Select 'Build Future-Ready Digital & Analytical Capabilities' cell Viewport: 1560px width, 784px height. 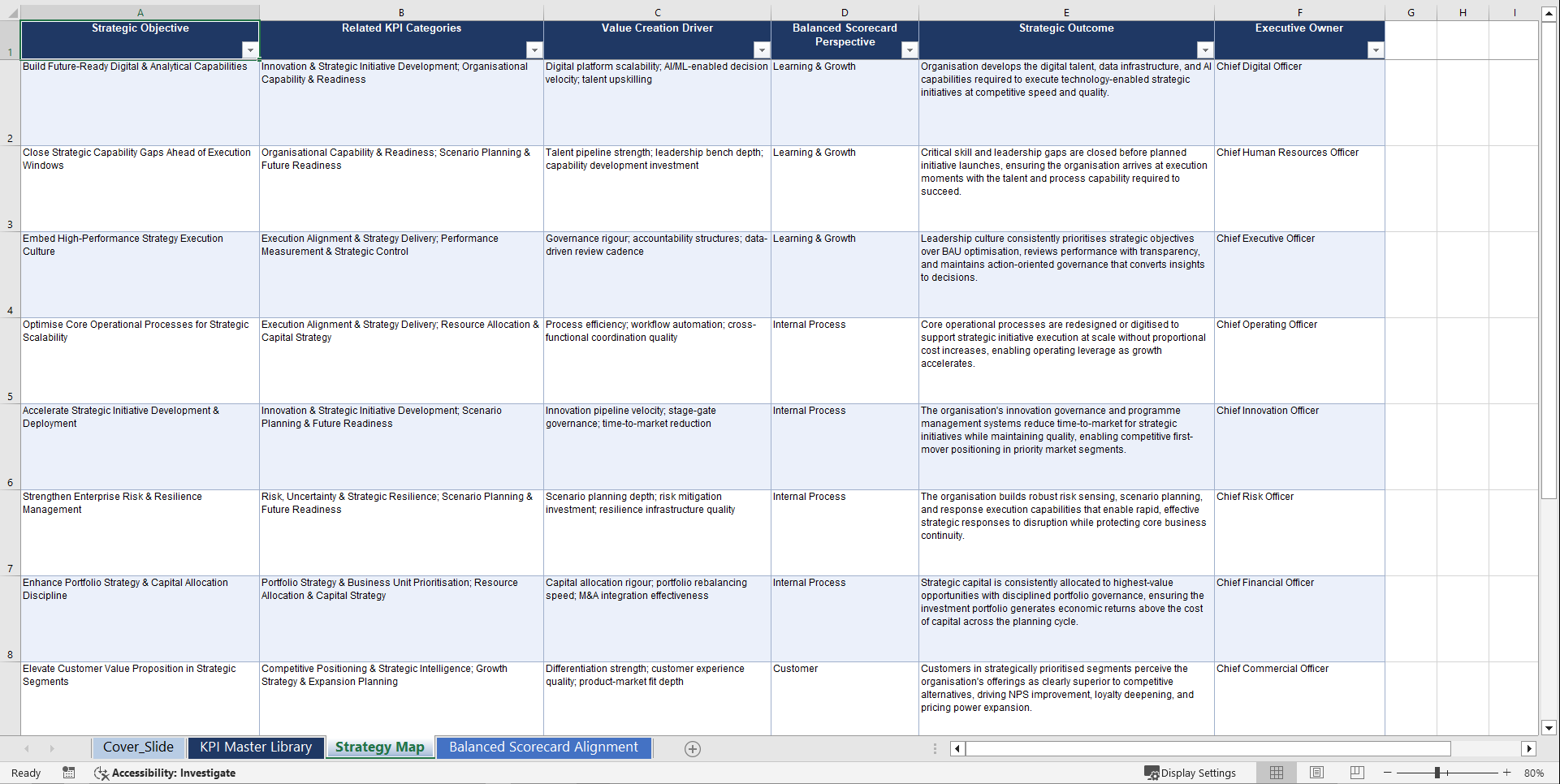click(140, 102)
